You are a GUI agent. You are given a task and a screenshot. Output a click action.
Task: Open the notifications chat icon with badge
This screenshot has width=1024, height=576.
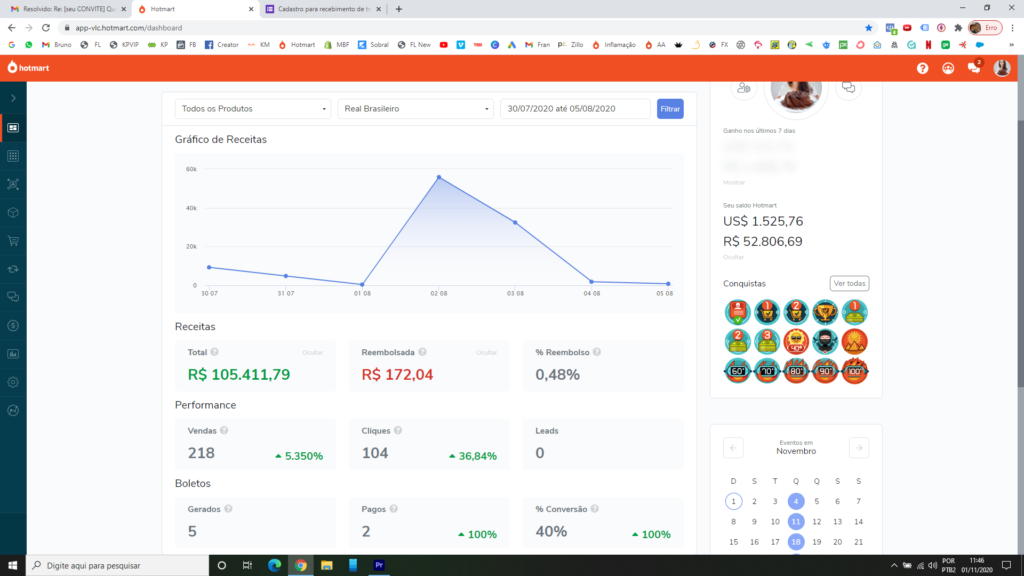[x=974, y=67]
